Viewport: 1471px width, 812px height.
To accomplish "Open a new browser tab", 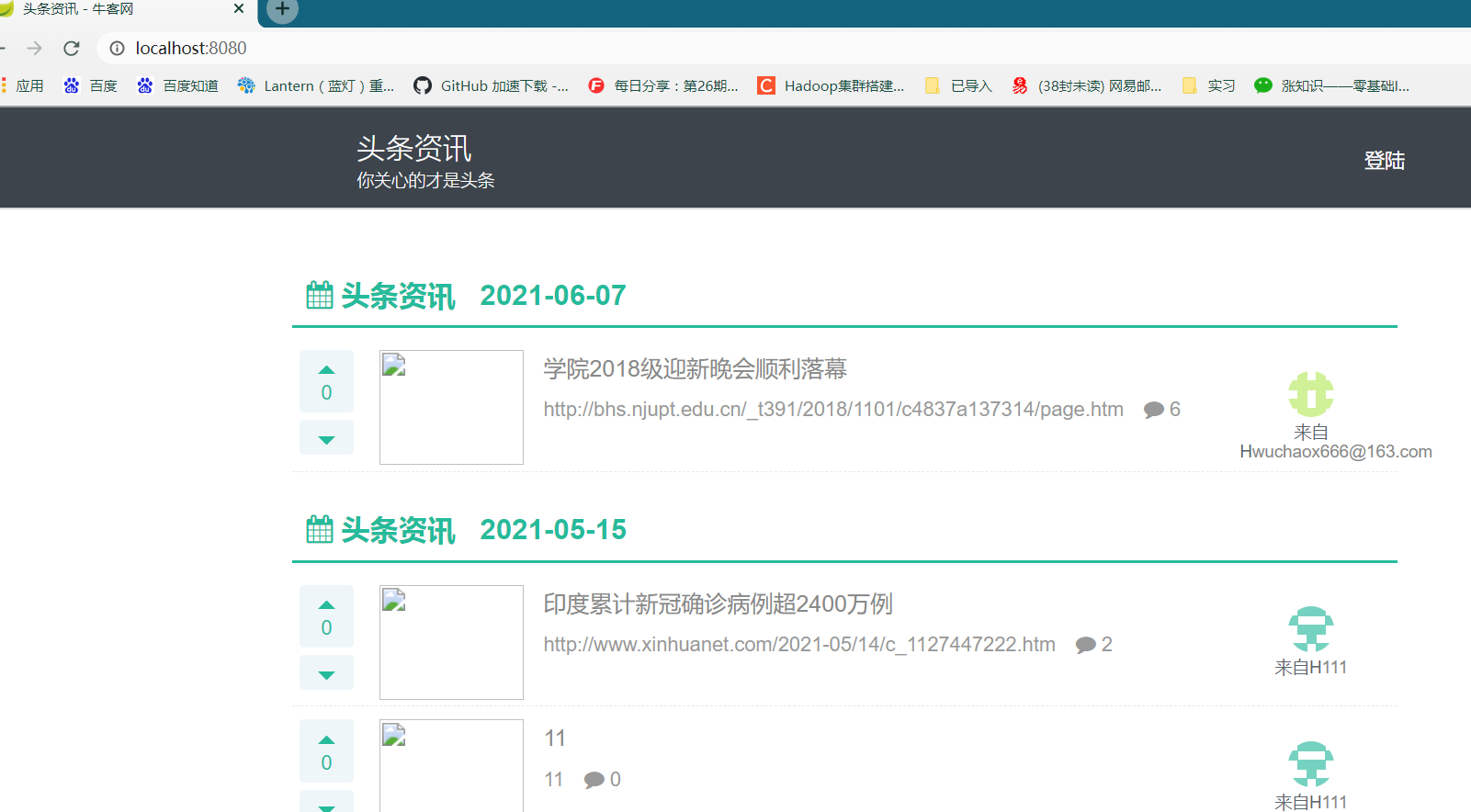I will (x=282, y=10).
